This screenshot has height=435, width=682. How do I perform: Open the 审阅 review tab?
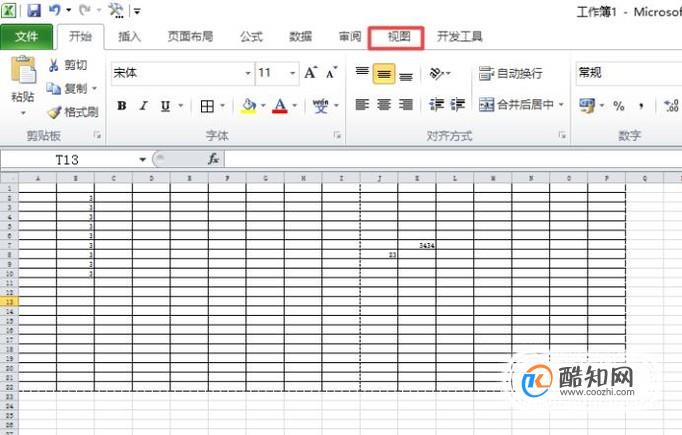tap(350, 37)
